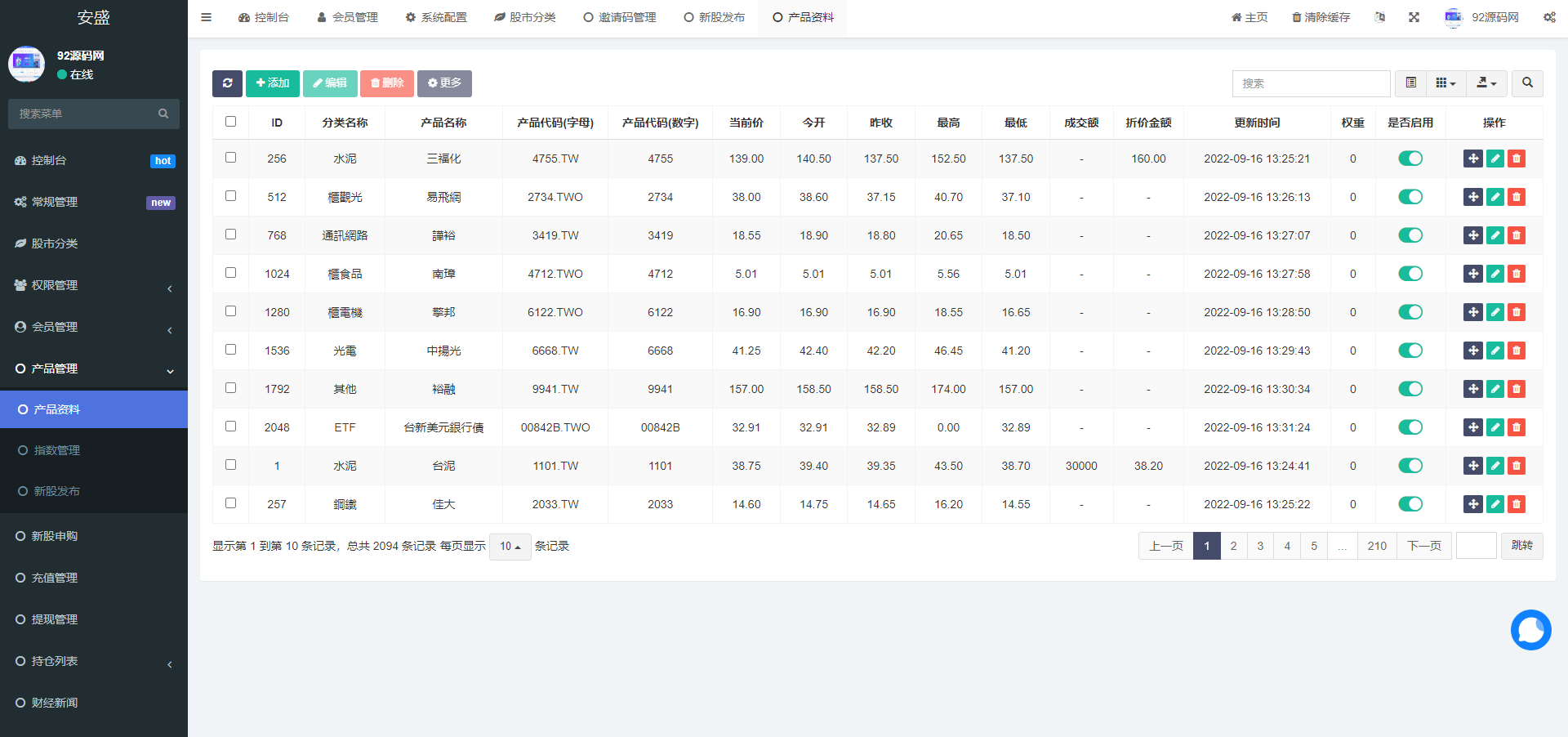
Task: Click the green 添加 button
Action: [273, 83]
